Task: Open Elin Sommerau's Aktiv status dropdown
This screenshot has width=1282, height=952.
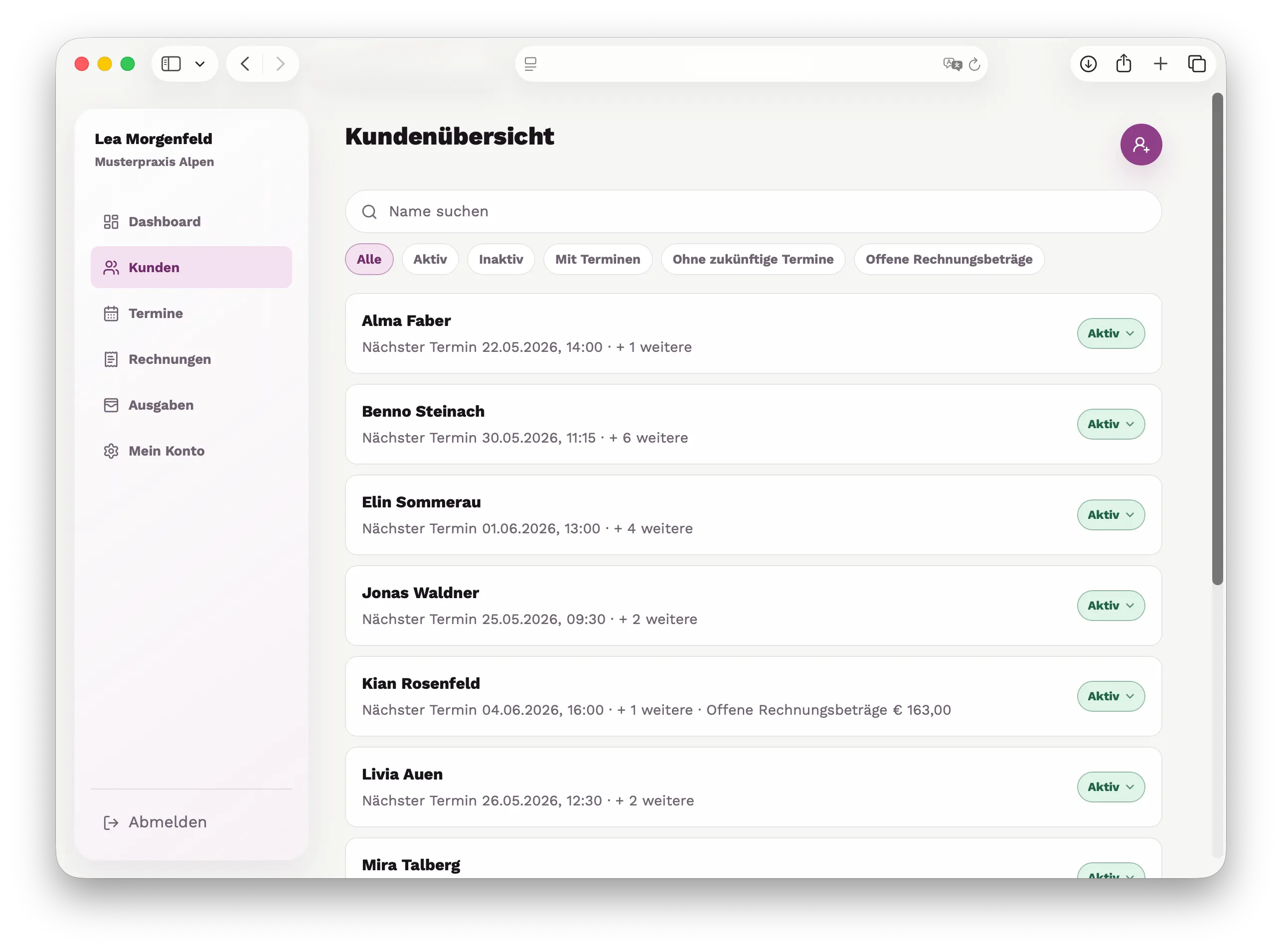Action: pyautogui.click(x=1111, y=514)
